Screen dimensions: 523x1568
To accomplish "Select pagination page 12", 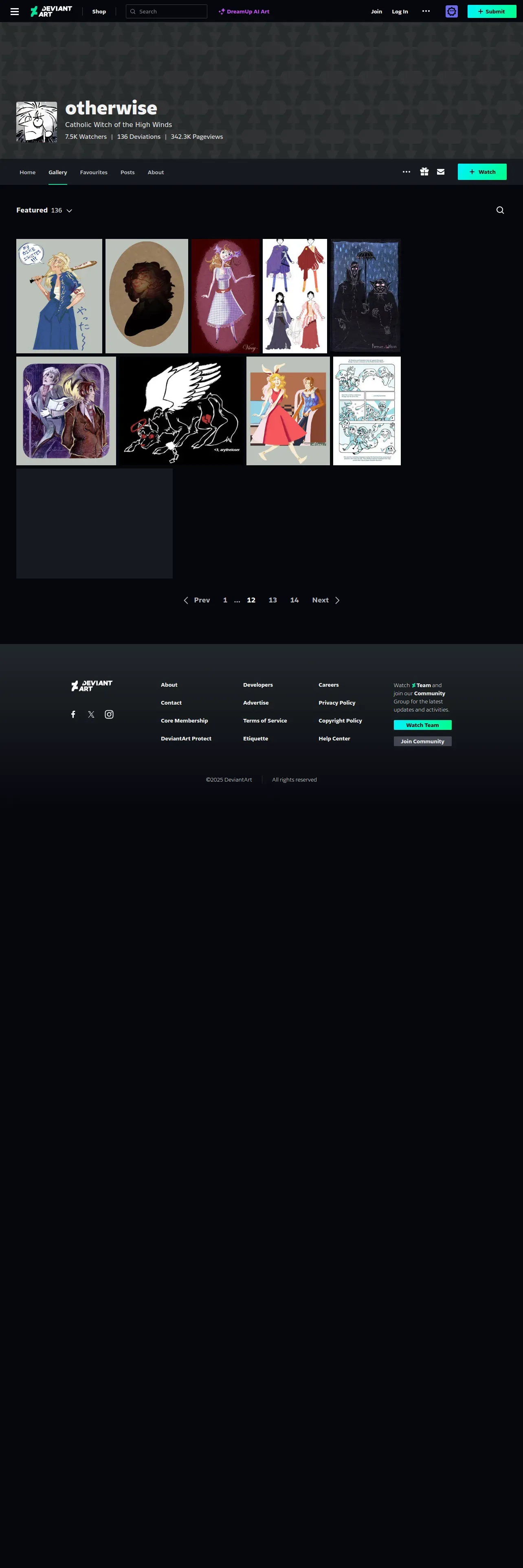I will 251,601.
